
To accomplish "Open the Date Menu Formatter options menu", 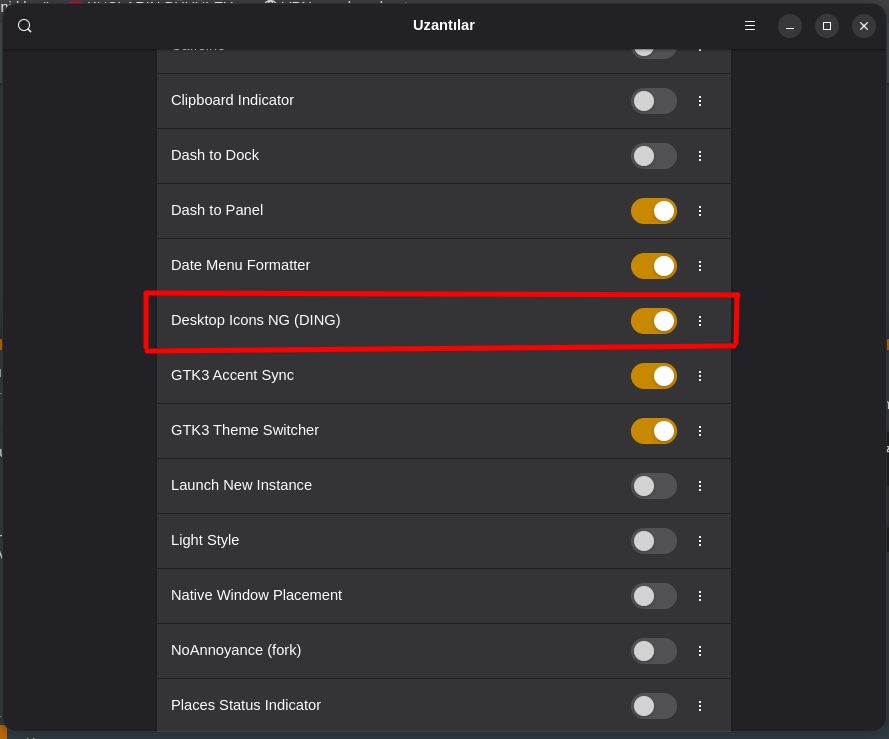I will coord(700,266).
